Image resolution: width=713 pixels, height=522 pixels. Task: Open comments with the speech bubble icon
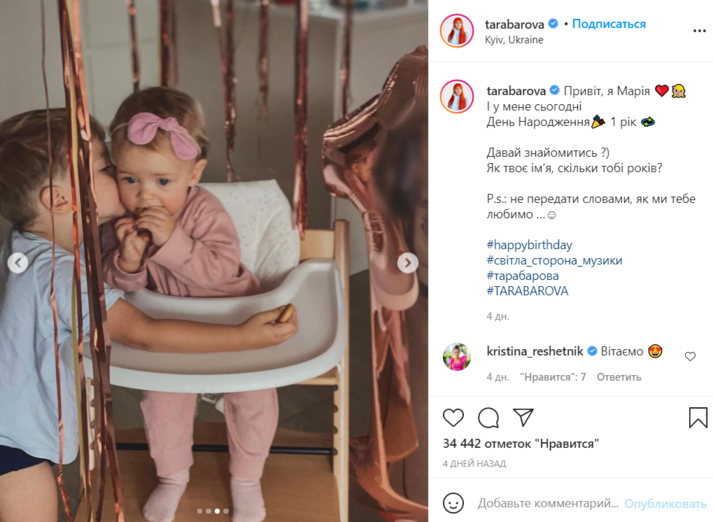pyautogui.click(x=488, y=417)
